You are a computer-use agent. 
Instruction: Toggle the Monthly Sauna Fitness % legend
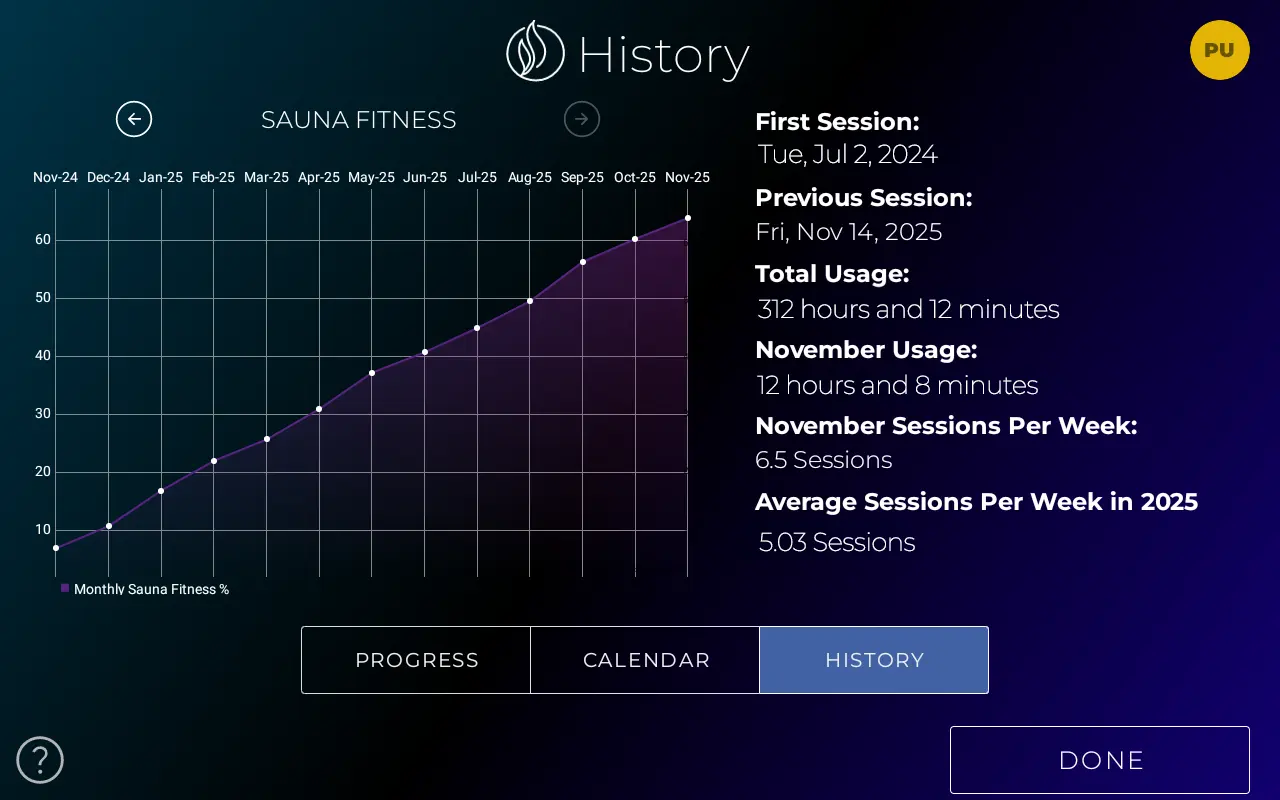coord(145,589)
